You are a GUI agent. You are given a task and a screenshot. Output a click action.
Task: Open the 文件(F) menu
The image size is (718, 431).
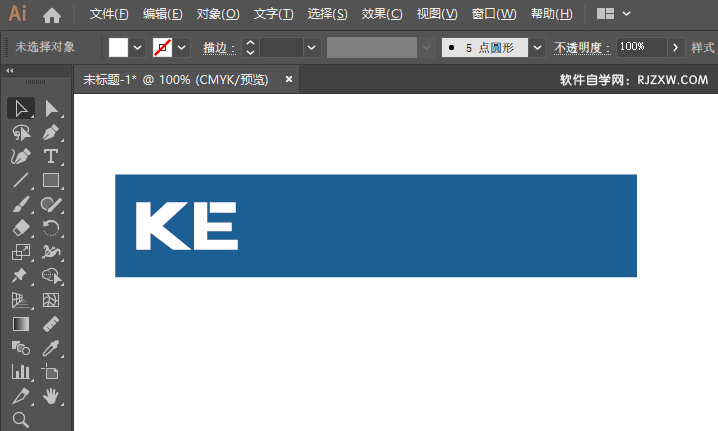coord(109,14)
